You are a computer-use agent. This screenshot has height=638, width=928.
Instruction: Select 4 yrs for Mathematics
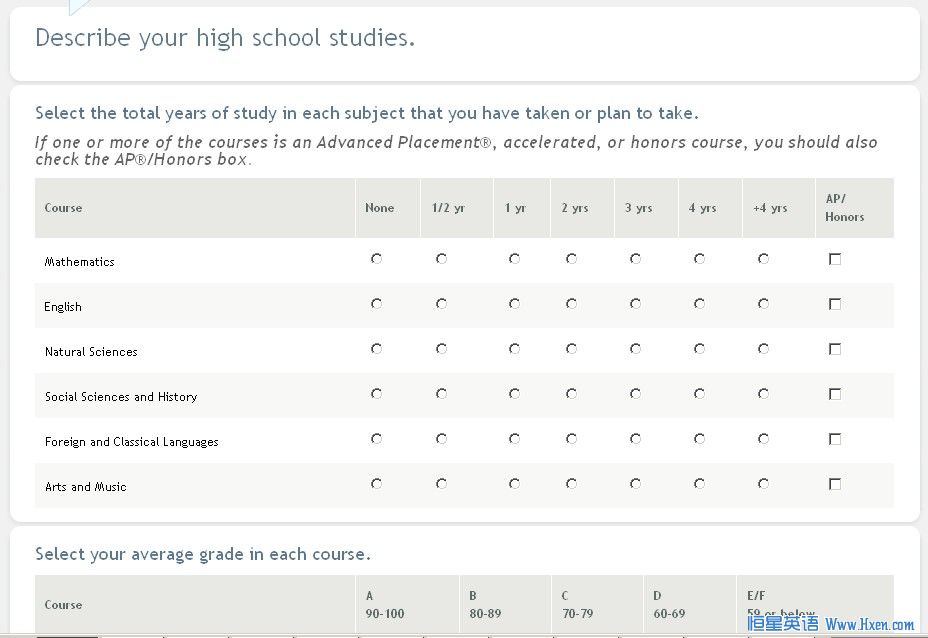point(699,259)
